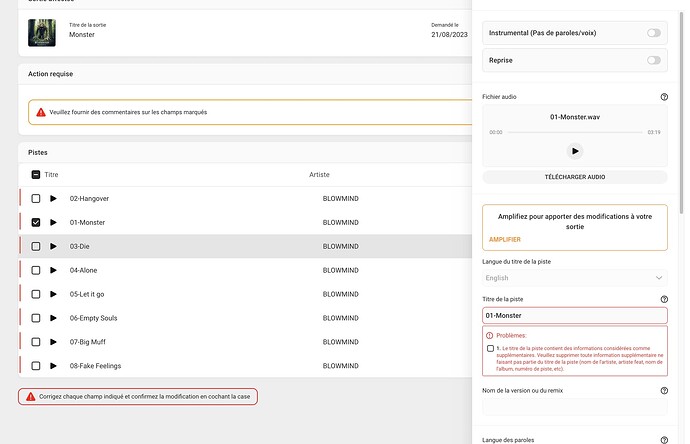This screenshot has width=690, height=444.
Task: Click the Monster album cover thumbnail
Action: click(42, 33)
